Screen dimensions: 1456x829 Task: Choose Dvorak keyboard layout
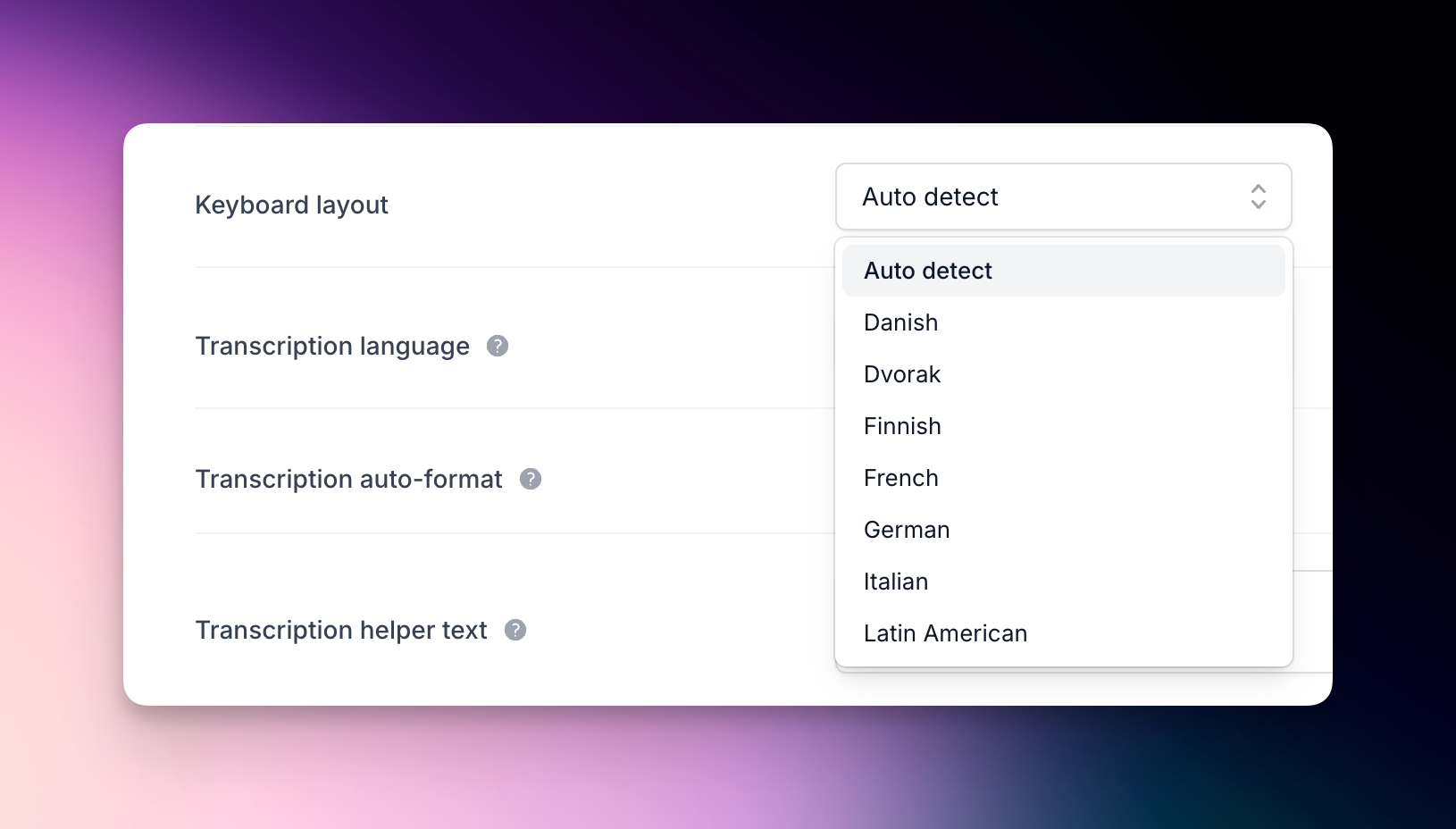pos(1063,374)
